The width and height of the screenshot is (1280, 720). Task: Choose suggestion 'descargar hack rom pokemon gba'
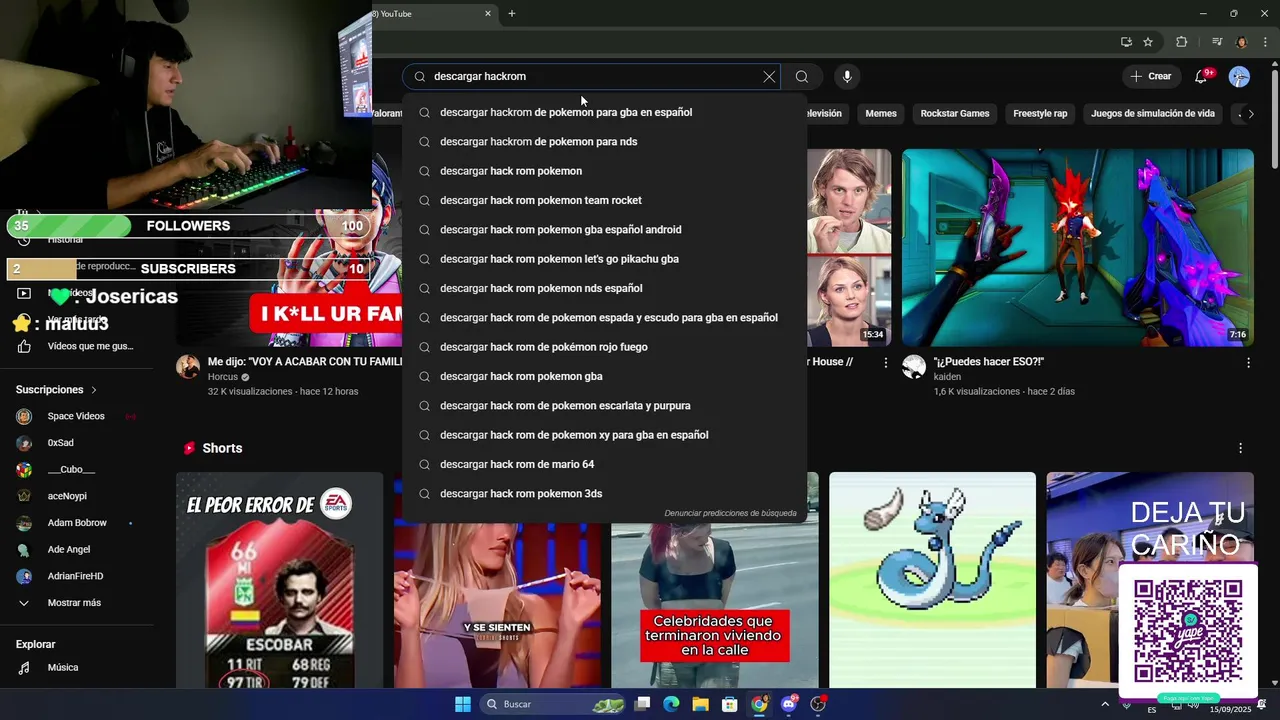[604, 376]
